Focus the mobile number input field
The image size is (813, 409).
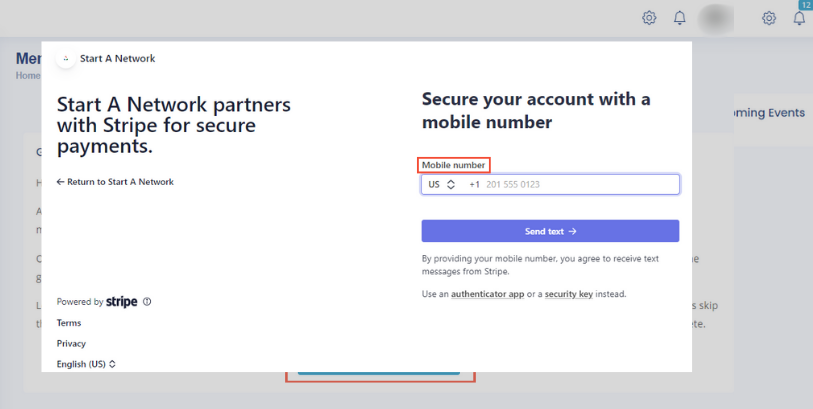(578, 184)
